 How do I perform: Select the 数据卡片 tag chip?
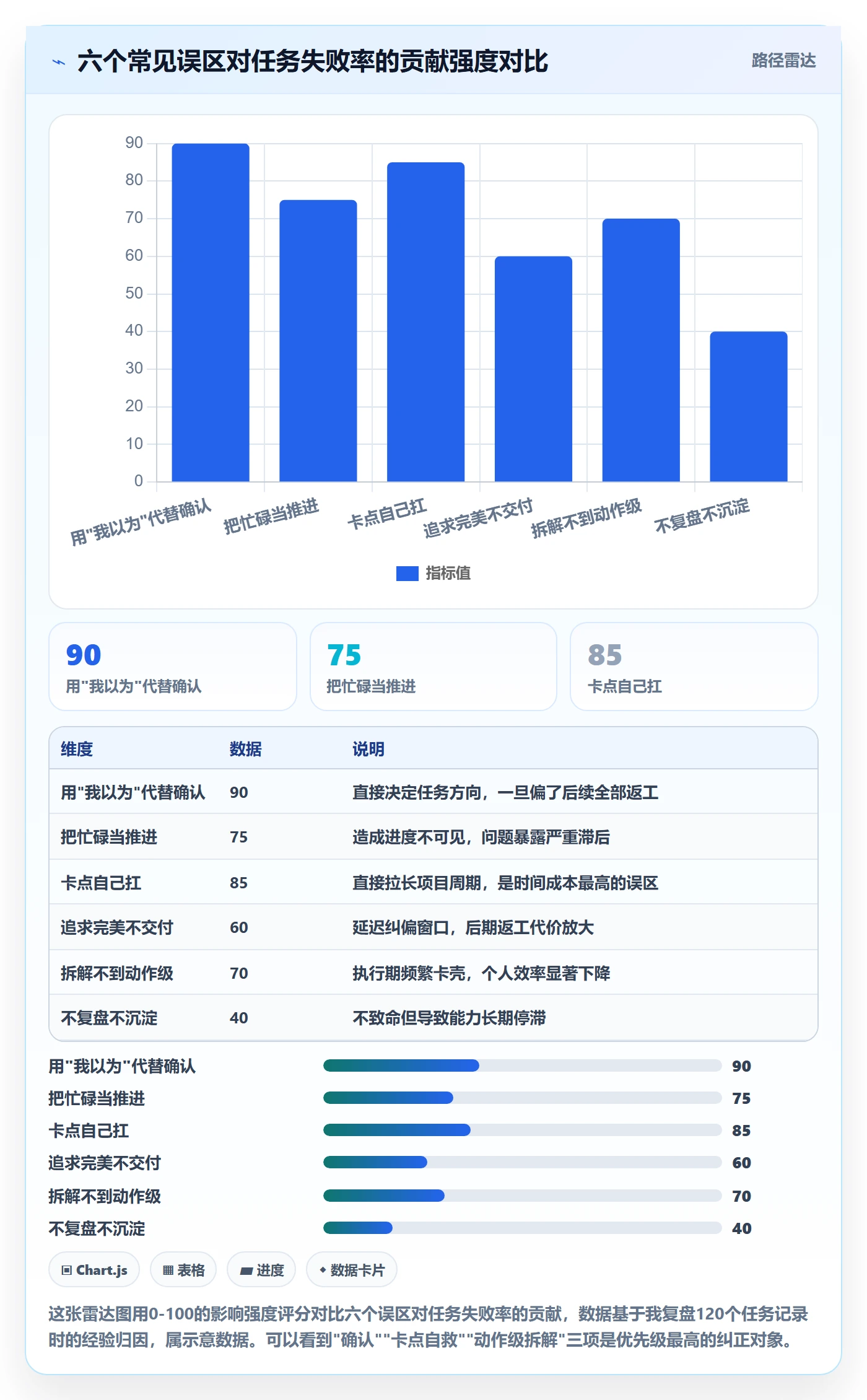352,1270
